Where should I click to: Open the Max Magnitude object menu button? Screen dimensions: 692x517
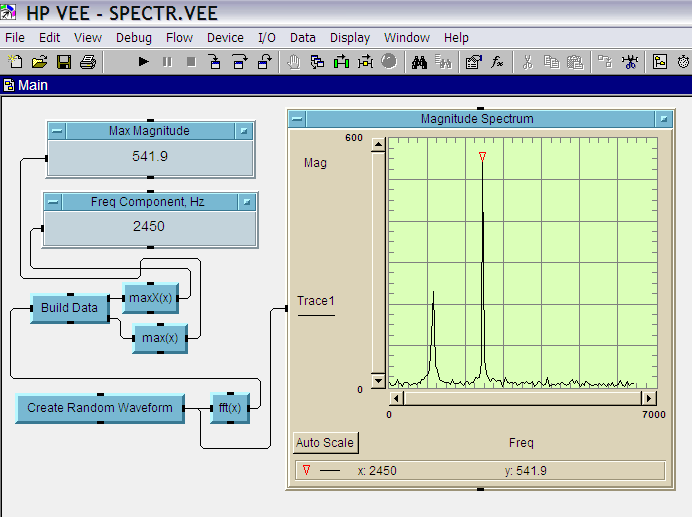pyautogui.click(x=57, y=131)
